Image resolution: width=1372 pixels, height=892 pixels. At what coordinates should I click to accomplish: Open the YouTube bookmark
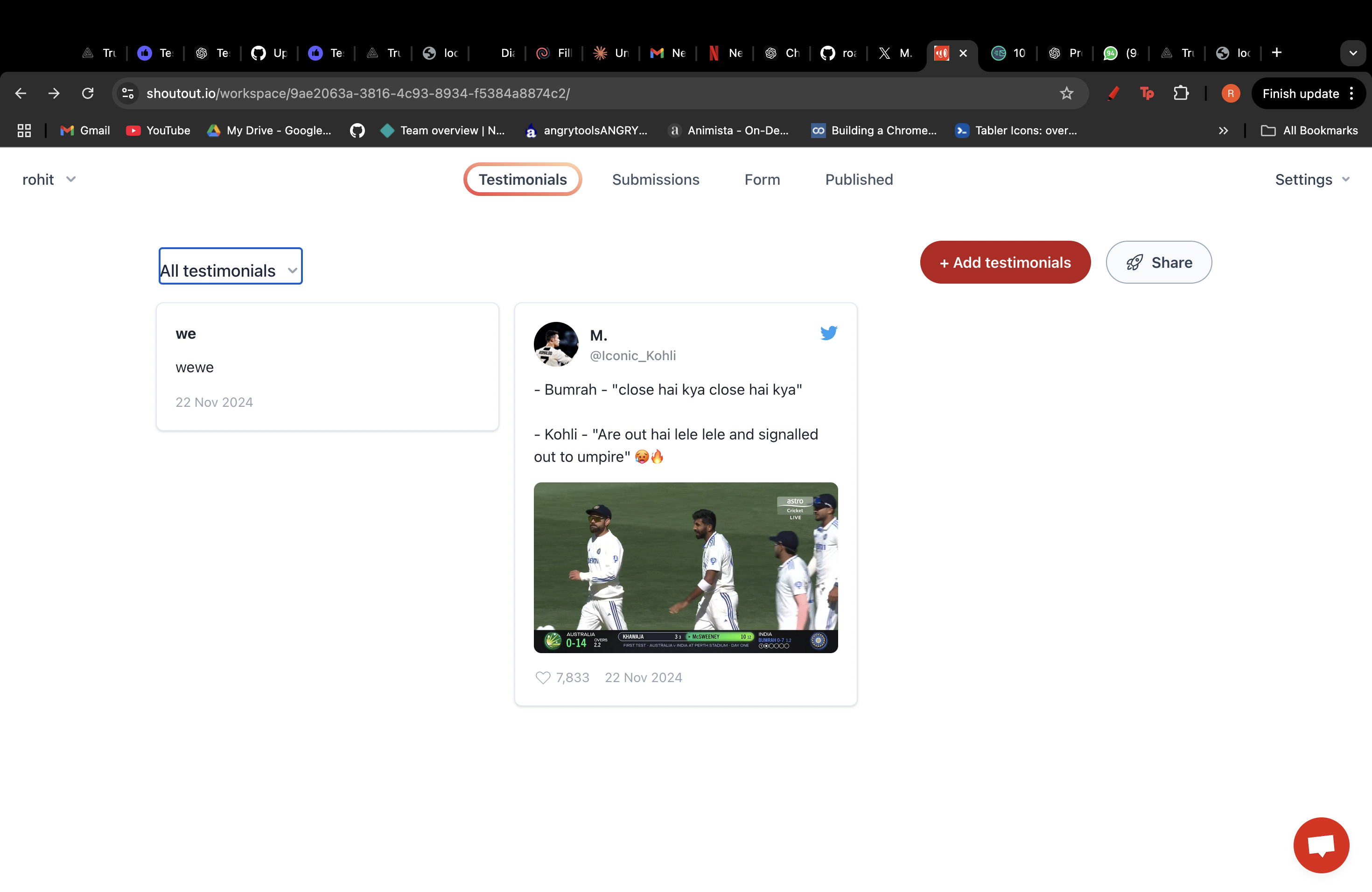[158, 130]
